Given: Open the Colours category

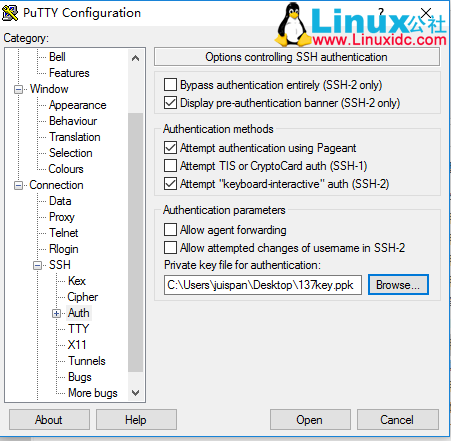Looking at the screenshot, I should (x=66, y=169).
